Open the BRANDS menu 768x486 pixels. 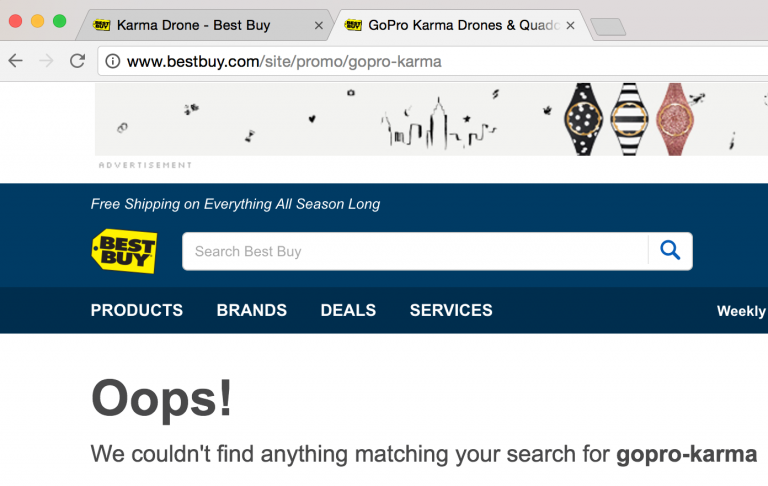(252, 310)
